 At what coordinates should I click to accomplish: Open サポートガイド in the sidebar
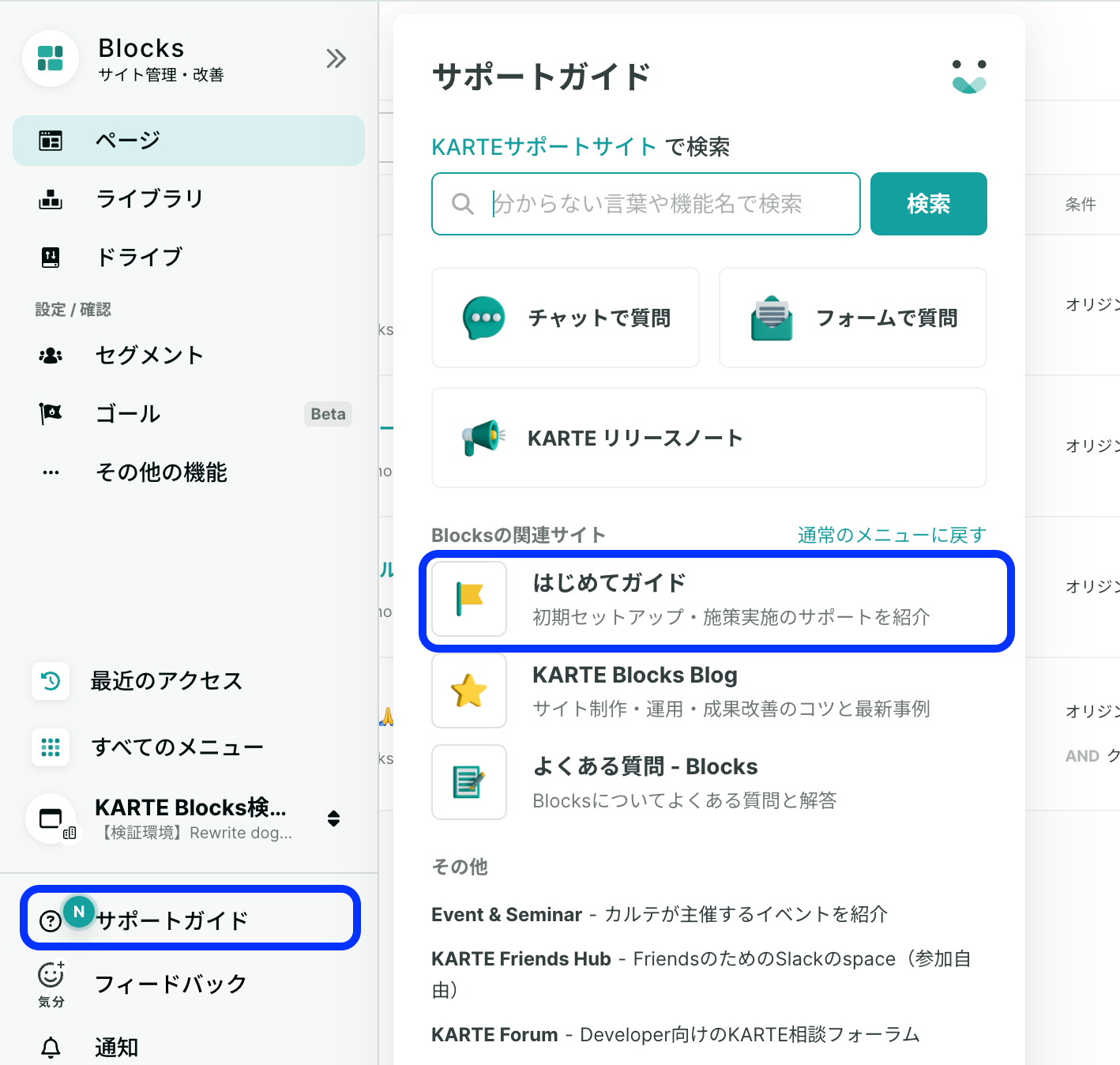[x=190, y=918]
